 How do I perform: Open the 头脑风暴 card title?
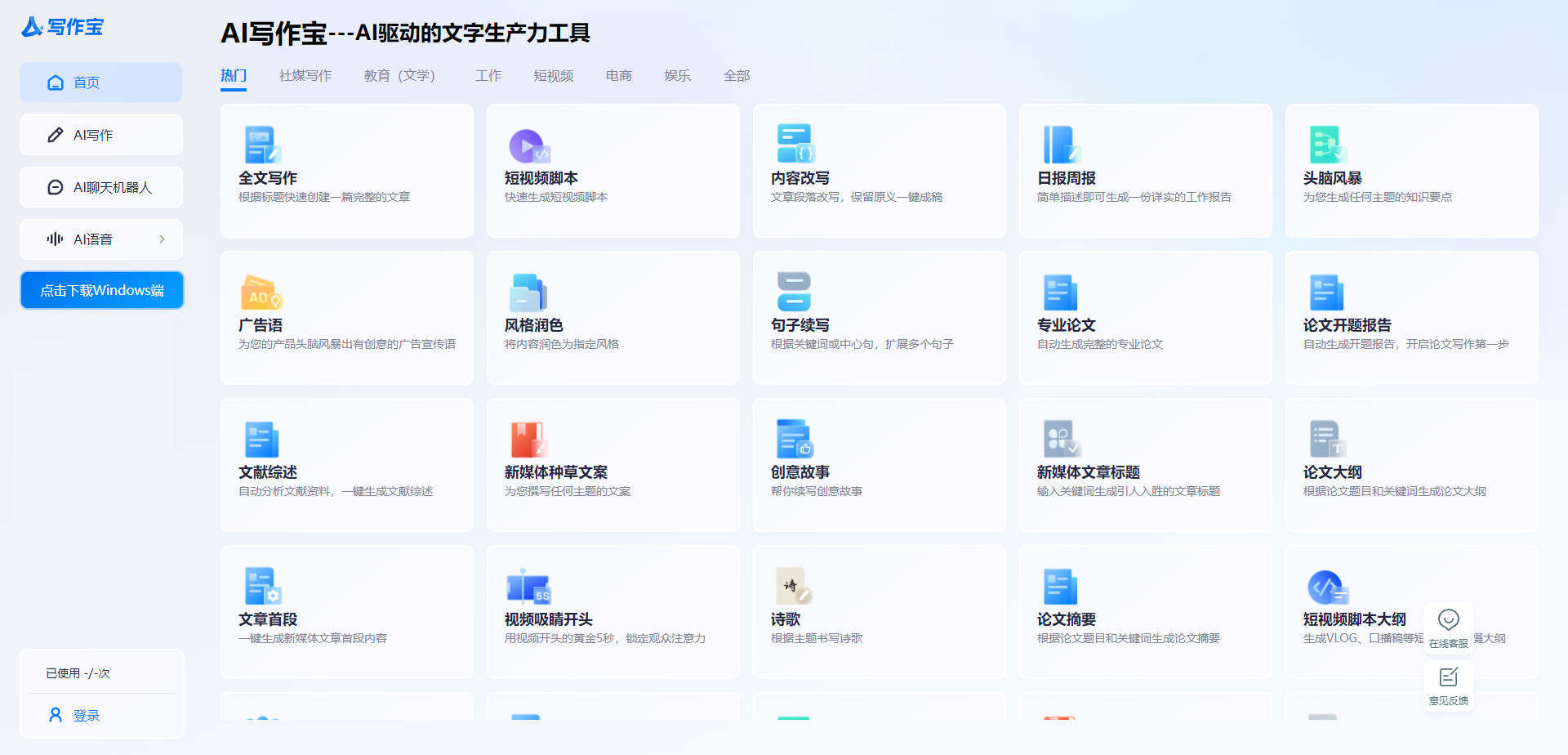(x=1333, y=178)
